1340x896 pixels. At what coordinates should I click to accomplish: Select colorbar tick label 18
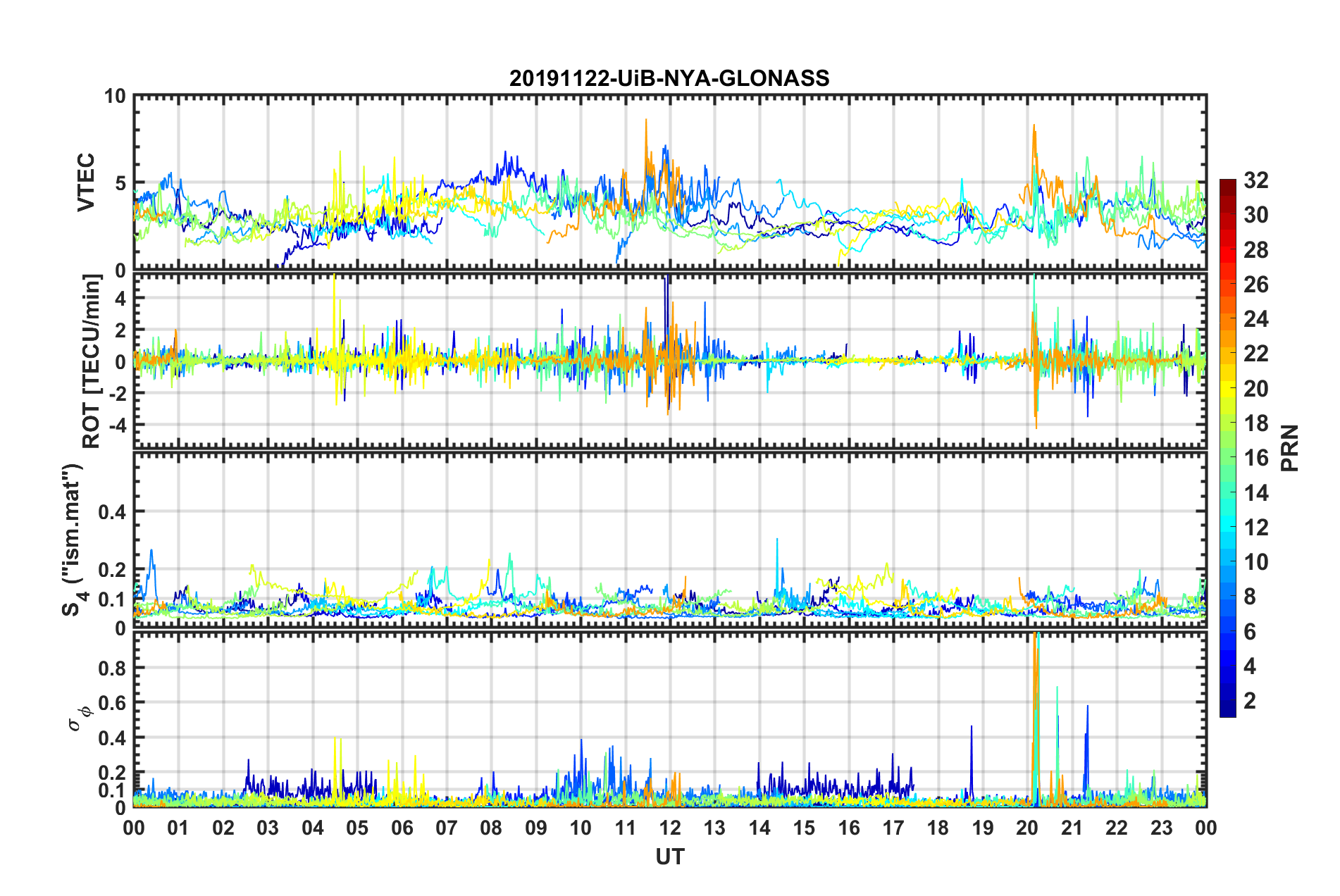click(1255, 423)
